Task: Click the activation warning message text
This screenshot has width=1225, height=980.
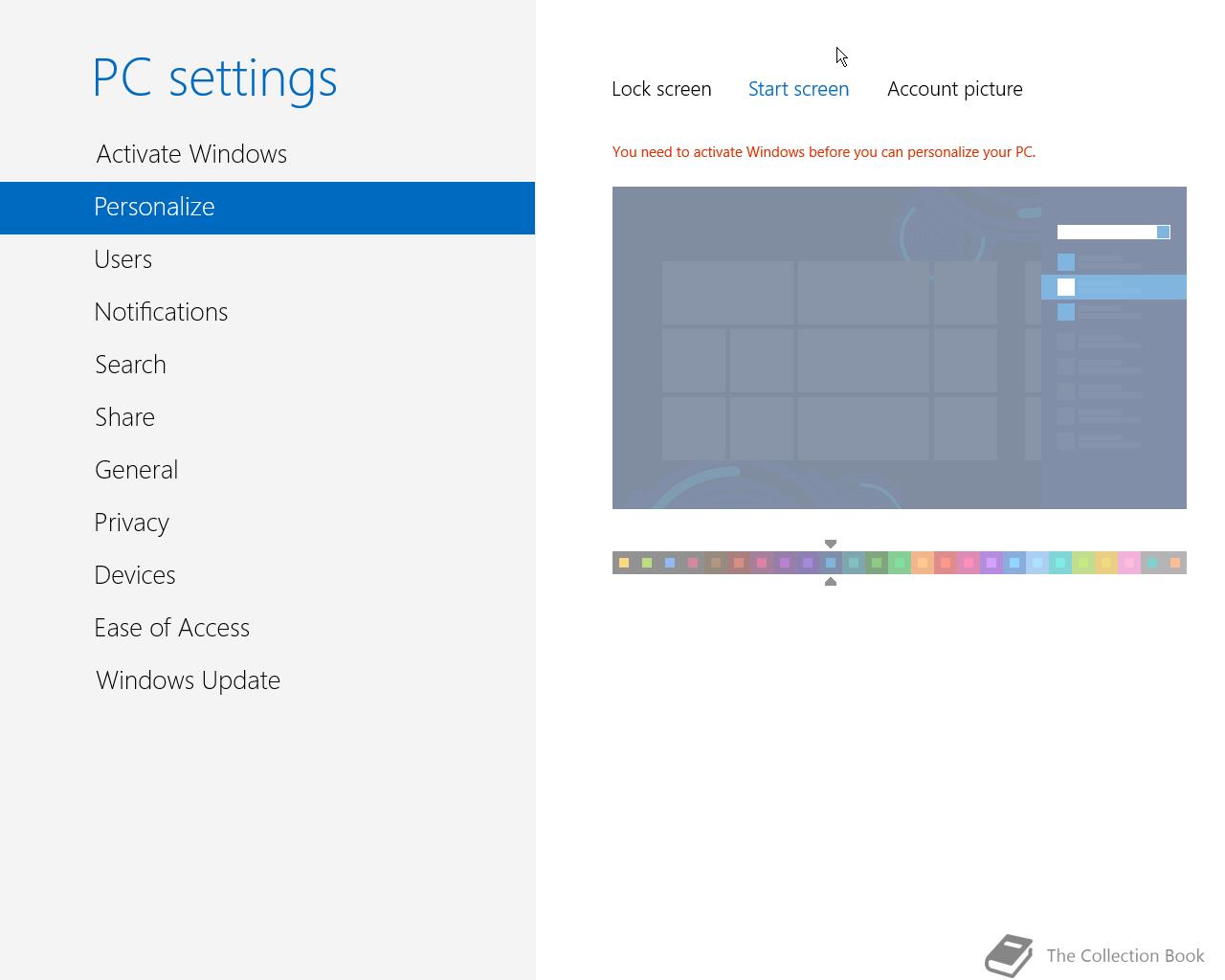Action: (x=824, y=152)
